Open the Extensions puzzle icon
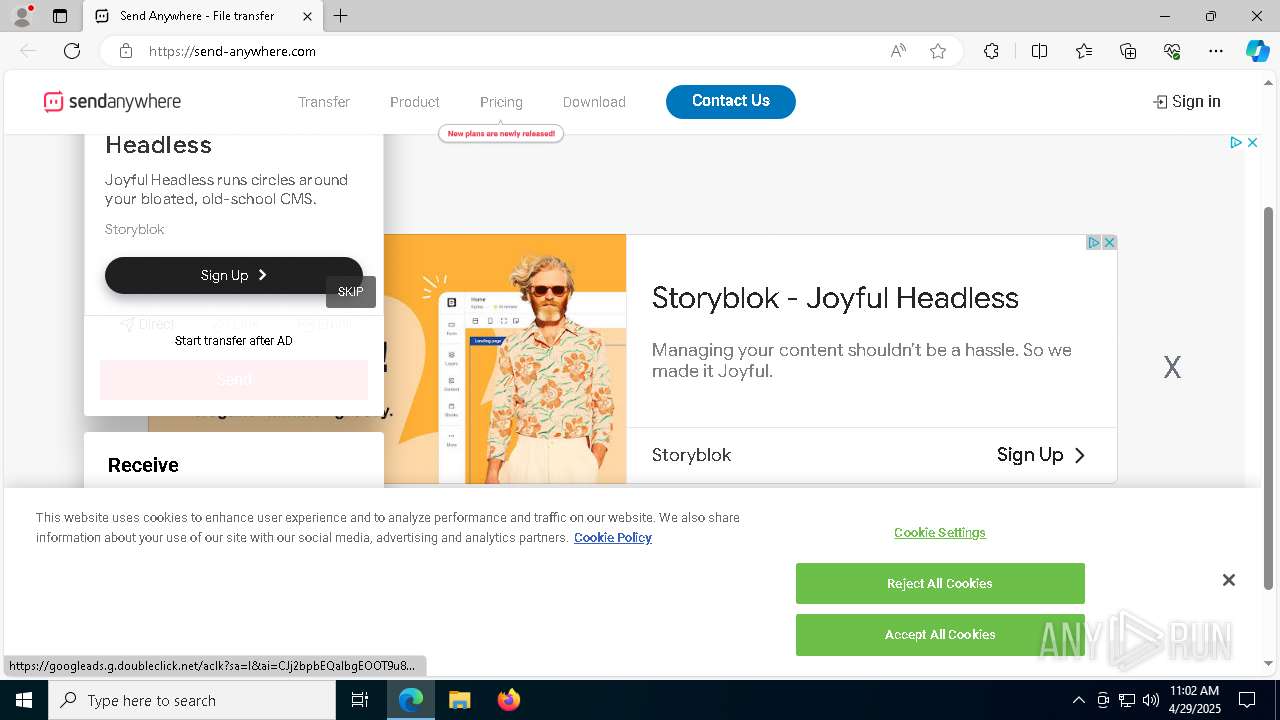Image resolution: width=1280 pixels, height=720 pixels. pos(991,51)
